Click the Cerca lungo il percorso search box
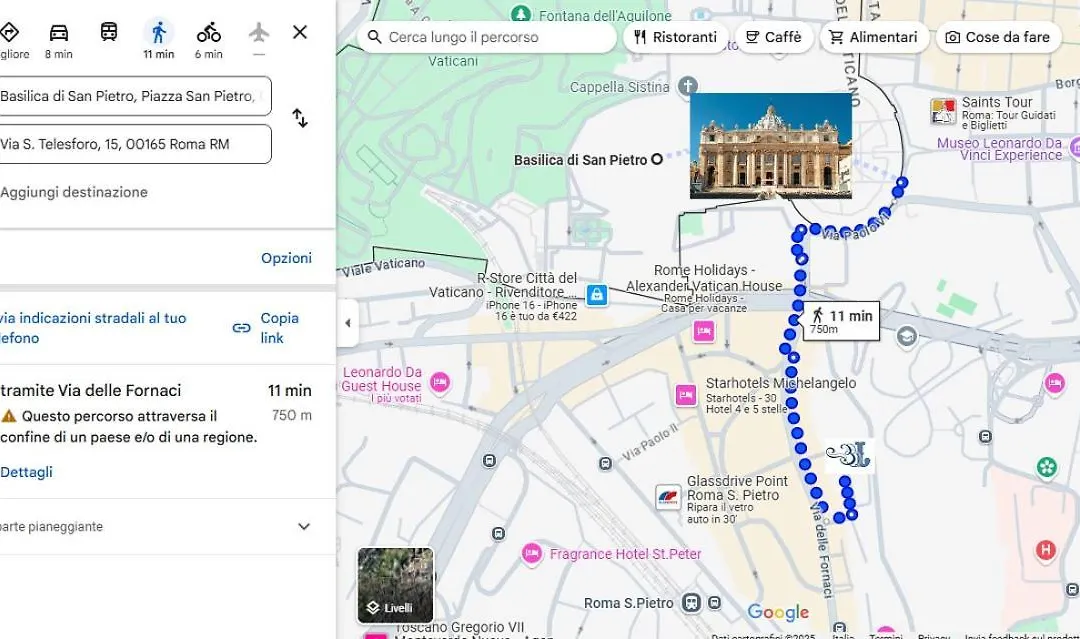The image size is (1080, 639). pyautogui.click(x=487, y=37)
